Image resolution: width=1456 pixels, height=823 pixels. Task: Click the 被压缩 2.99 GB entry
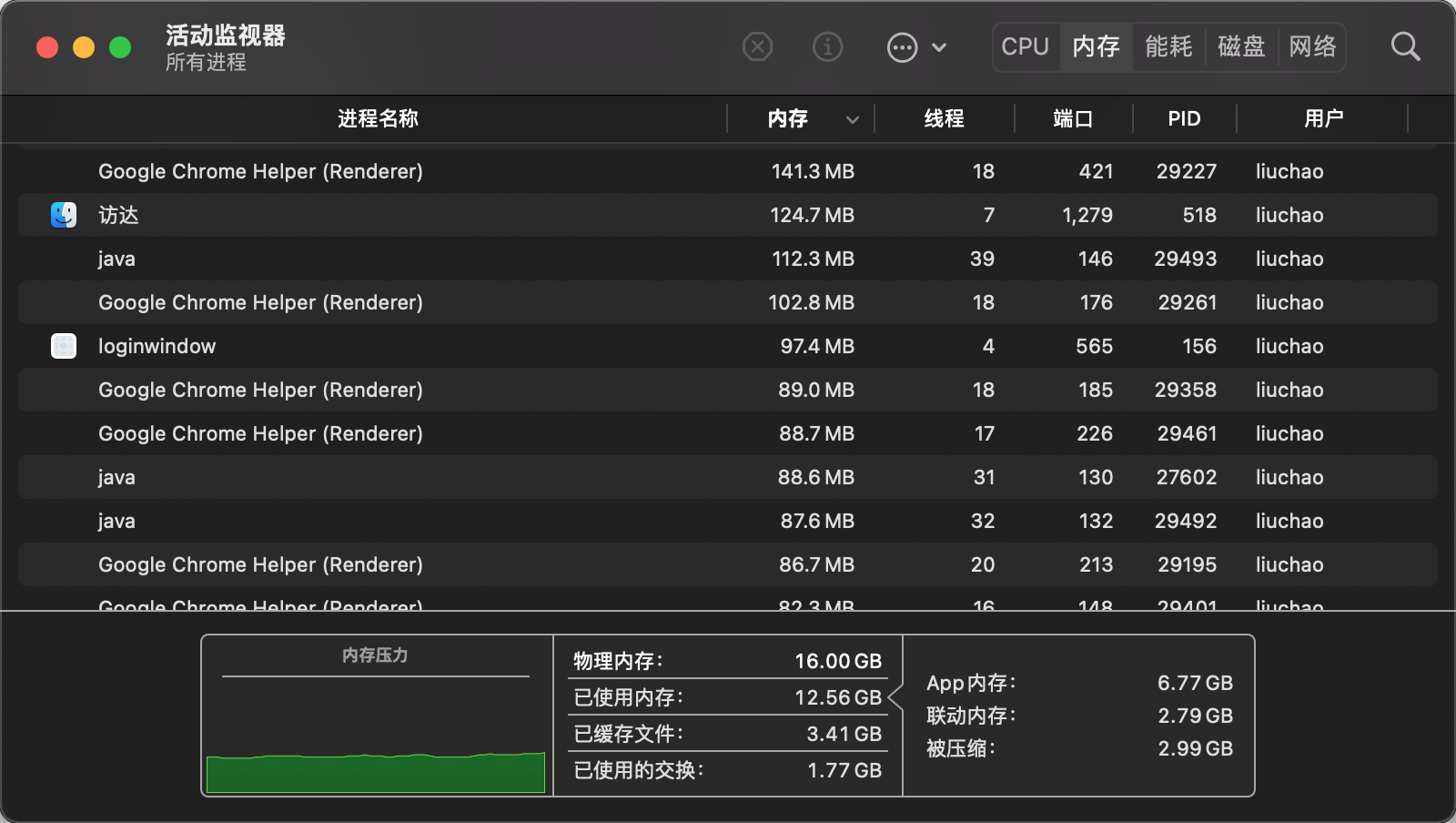1079,748
